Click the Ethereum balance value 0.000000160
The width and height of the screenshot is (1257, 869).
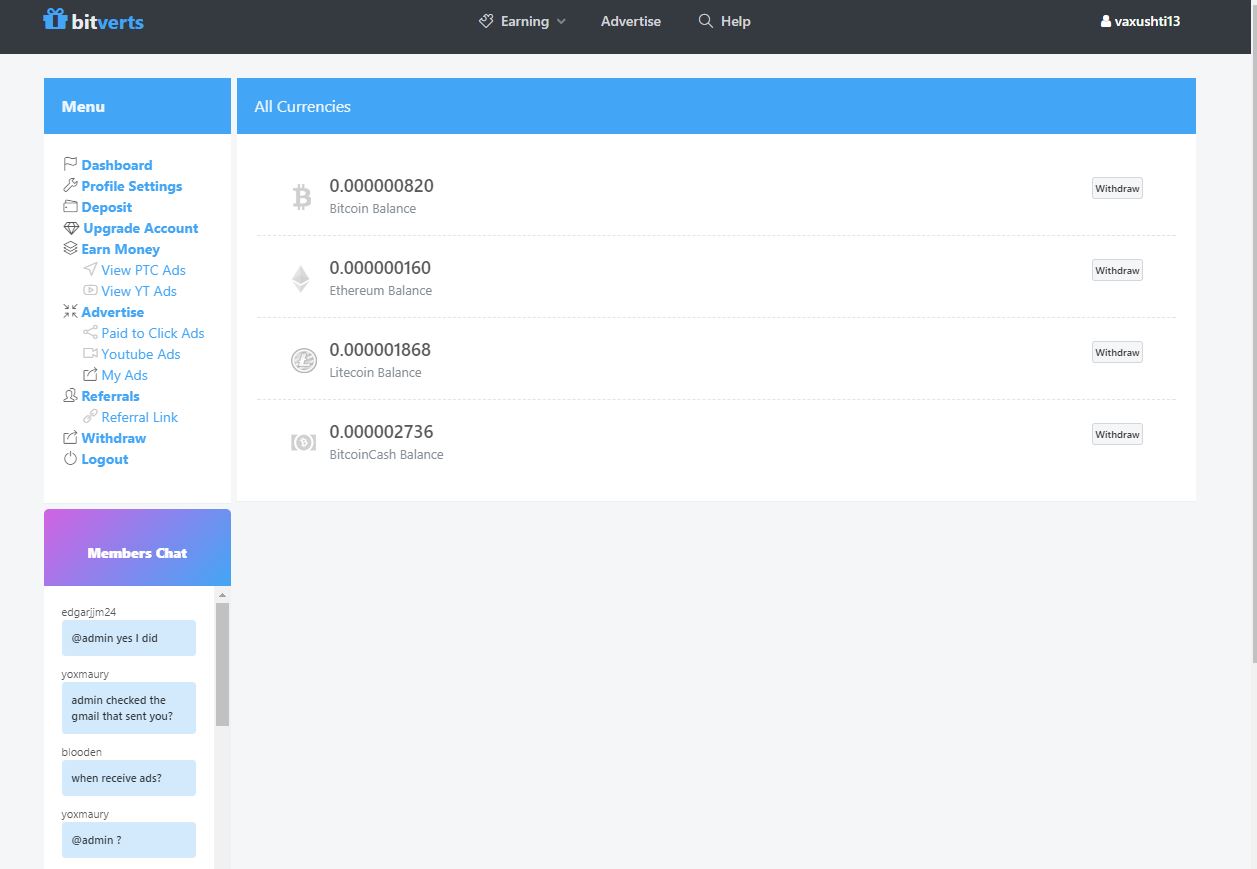click(x=381, y=268)
